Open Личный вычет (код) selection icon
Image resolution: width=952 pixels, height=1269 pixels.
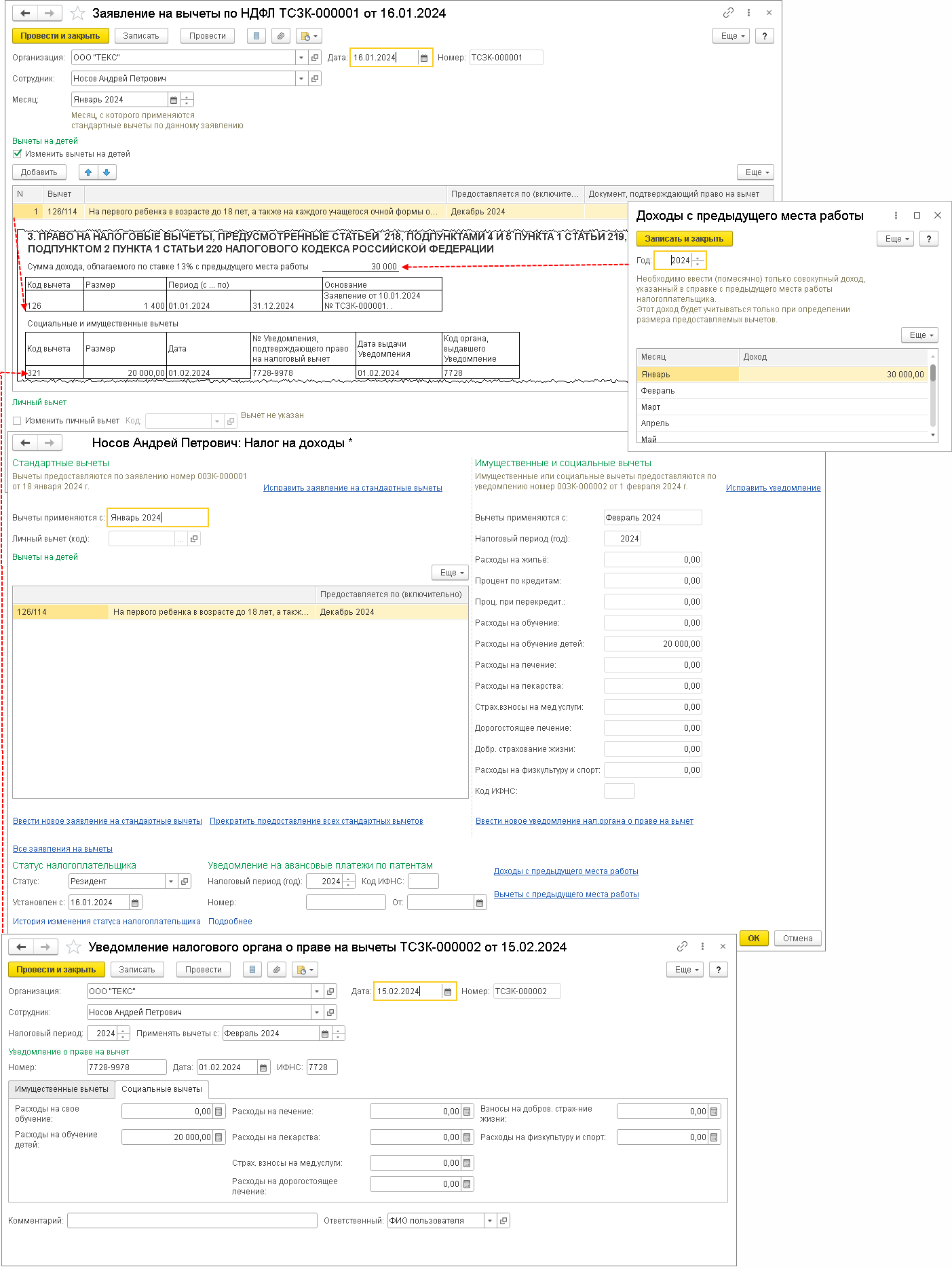(194, 539)
